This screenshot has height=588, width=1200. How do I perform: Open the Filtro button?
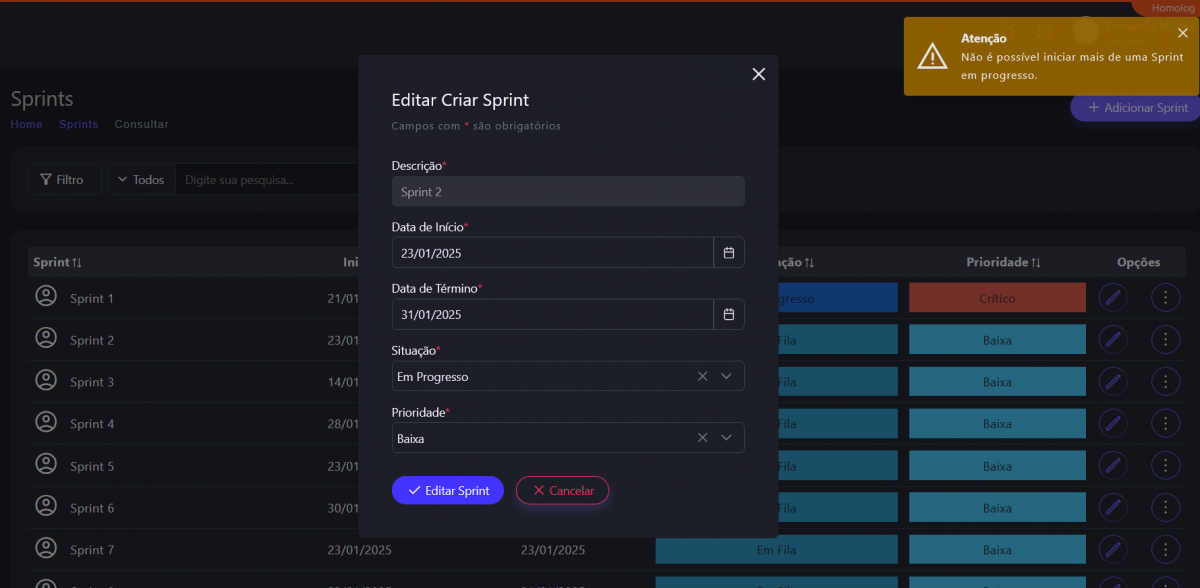tap(63, 180)
